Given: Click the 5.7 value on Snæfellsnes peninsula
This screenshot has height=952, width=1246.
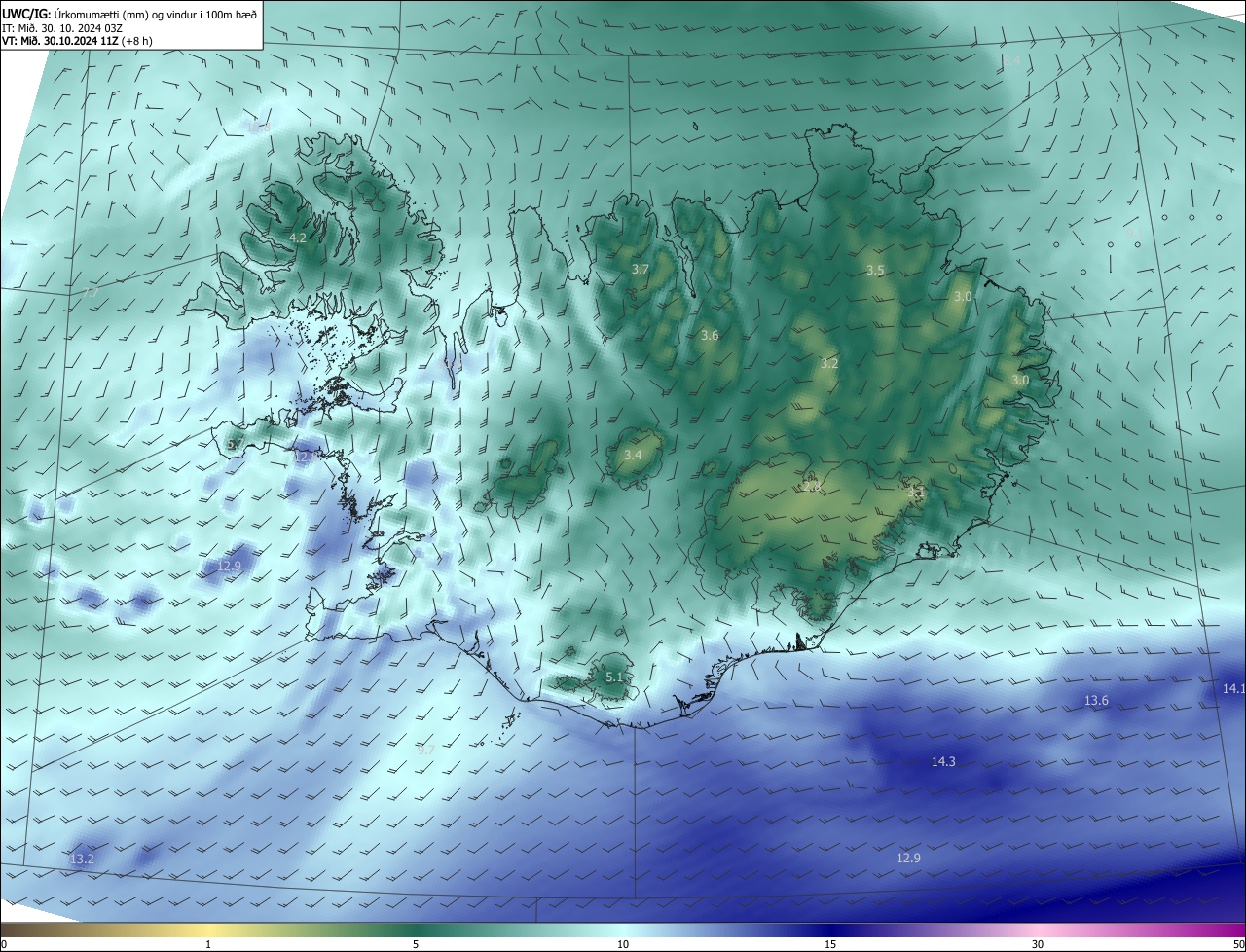Looking at the screenshot, I should click(235, 444).
